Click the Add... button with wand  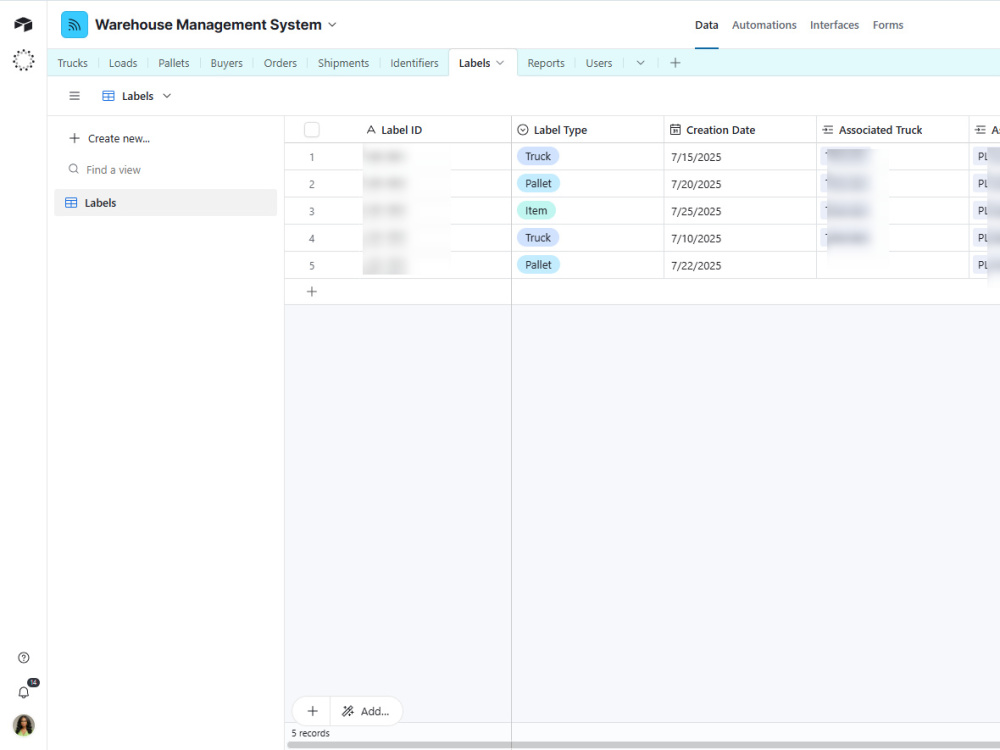coord(366,711)
